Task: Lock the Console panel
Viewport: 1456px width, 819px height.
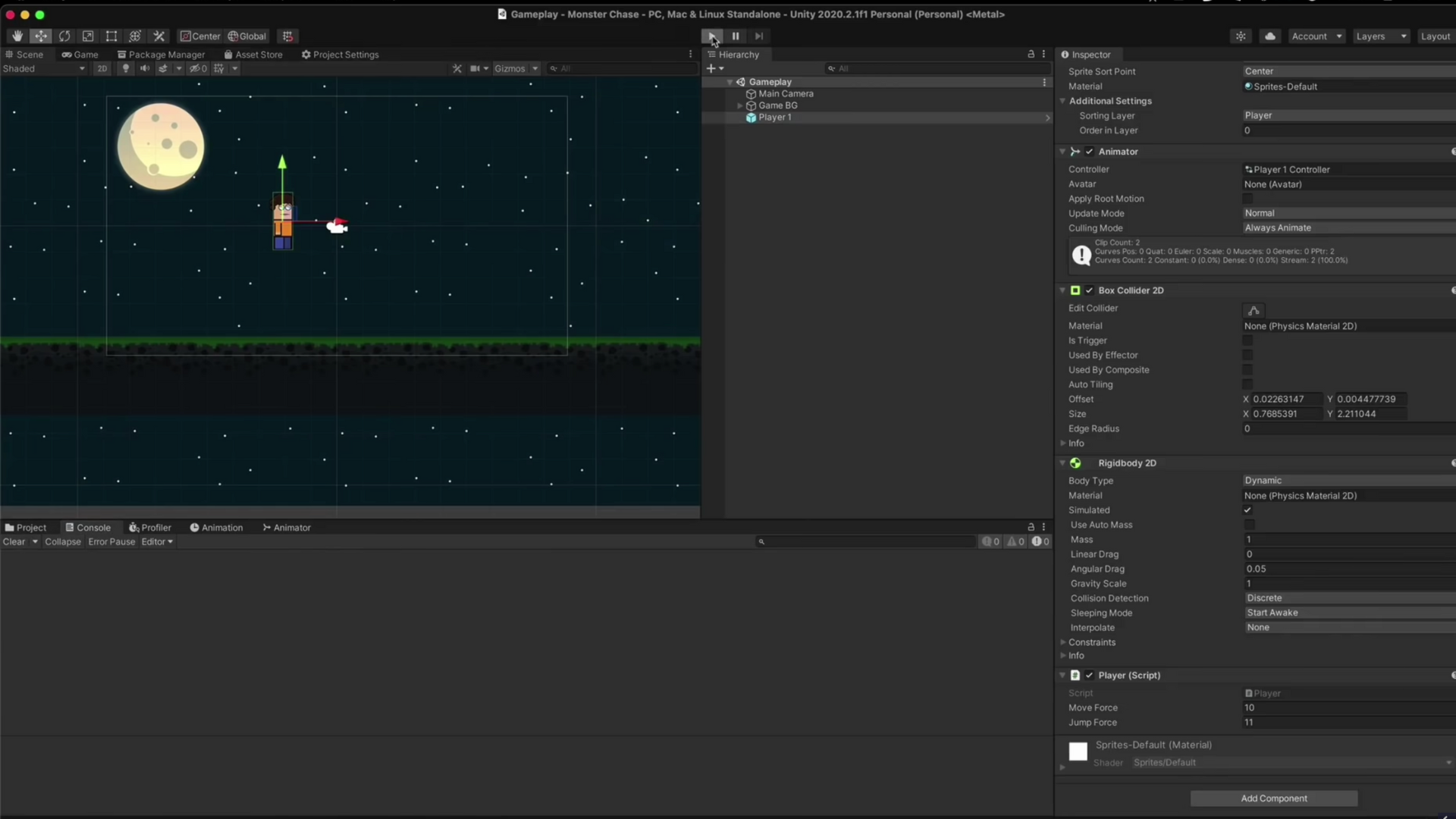Action: pos(1031,527)
